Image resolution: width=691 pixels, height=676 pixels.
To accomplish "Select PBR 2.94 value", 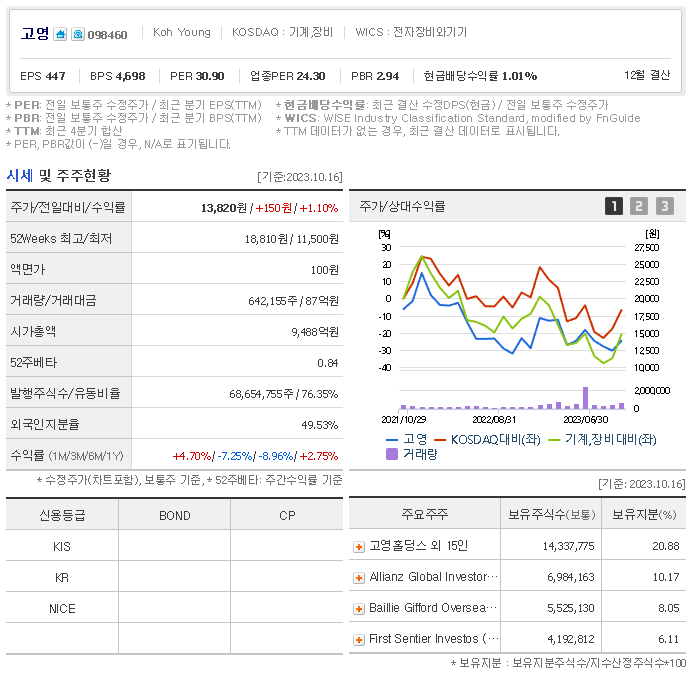I will coord(375,76).
